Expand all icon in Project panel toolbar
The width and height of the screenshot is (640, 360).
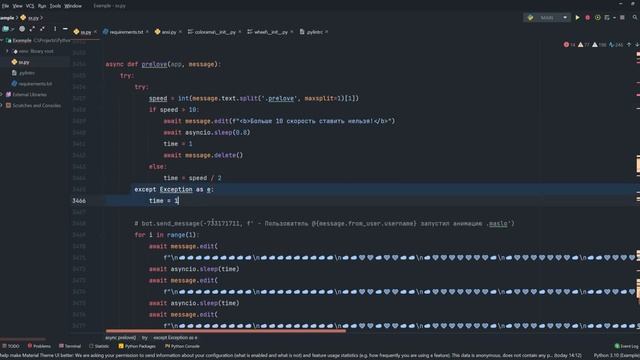[32, 29]
